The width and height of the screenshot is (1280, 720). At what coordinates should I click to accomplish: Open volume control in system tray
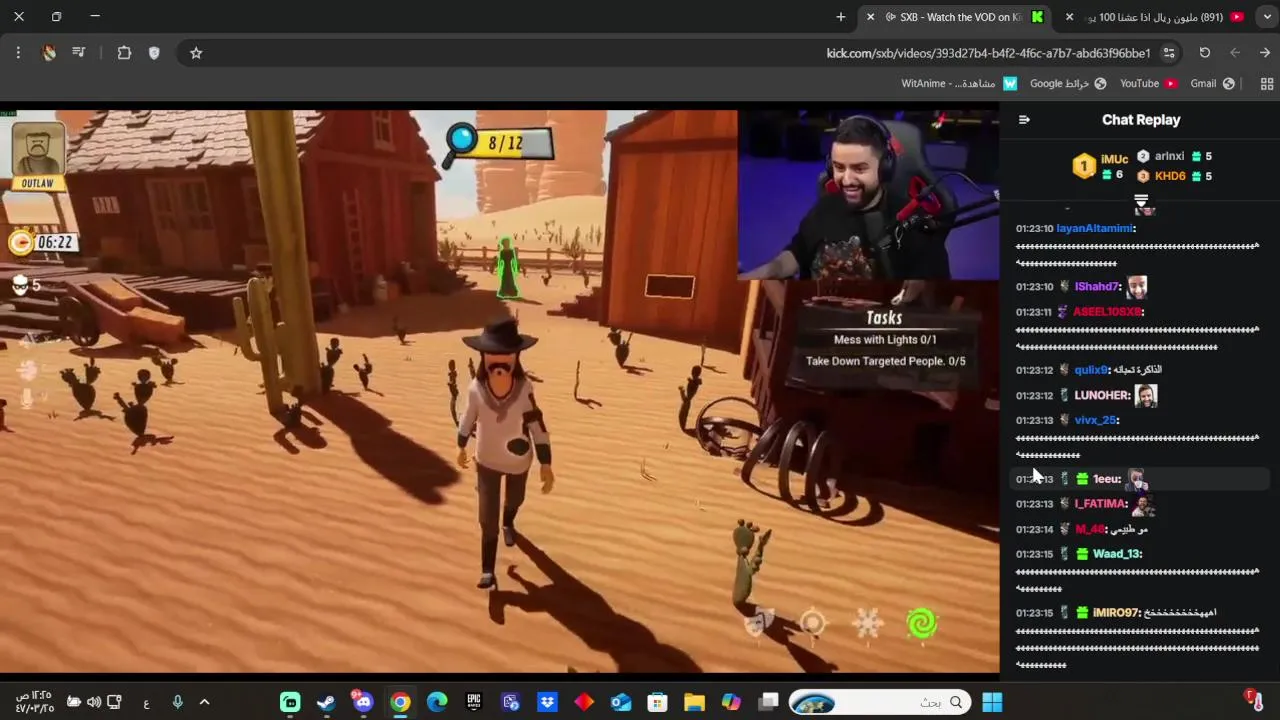tap(94, 703)
